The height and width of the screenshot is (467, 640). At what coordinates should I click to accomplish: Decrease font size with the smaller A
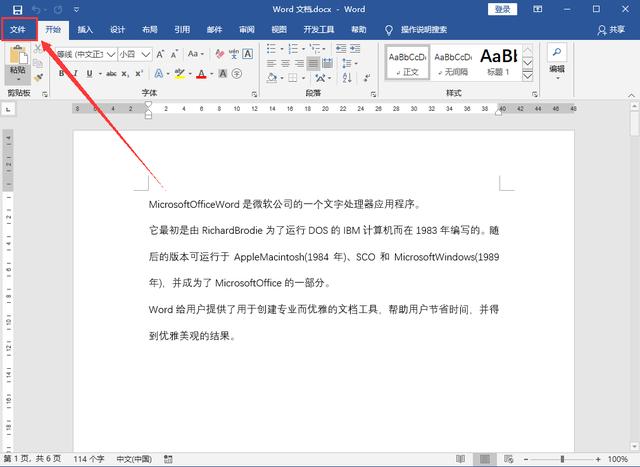click(174, 54)
